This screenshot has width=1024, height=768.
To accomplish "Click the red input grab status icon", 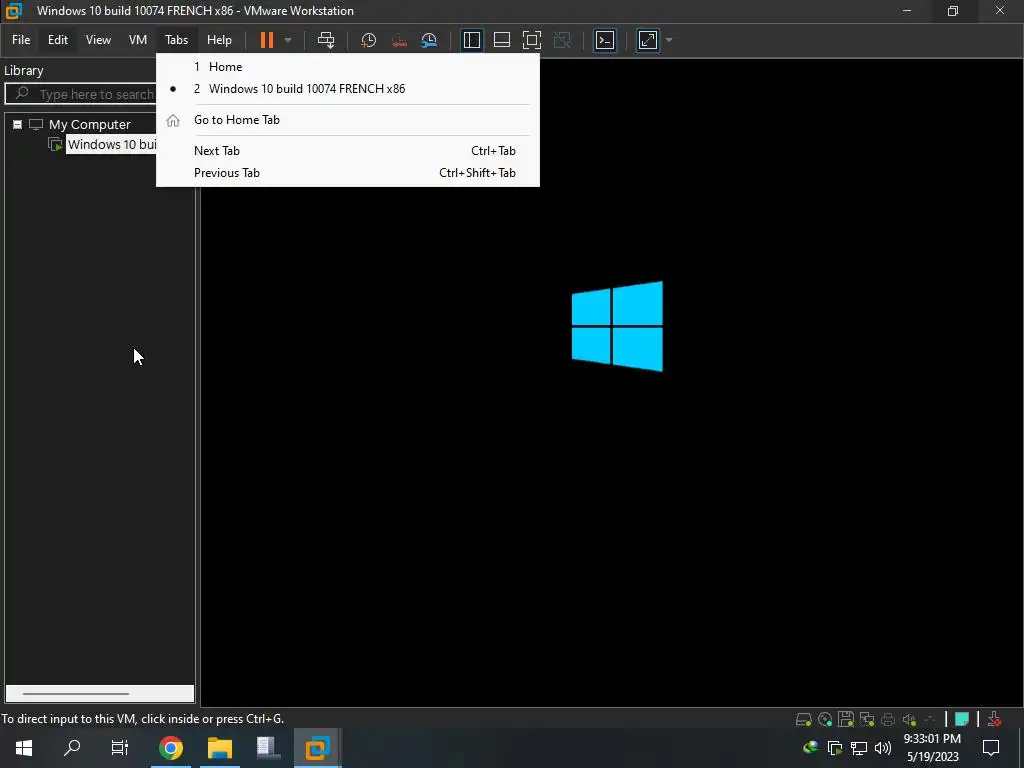I will [995, 719].
